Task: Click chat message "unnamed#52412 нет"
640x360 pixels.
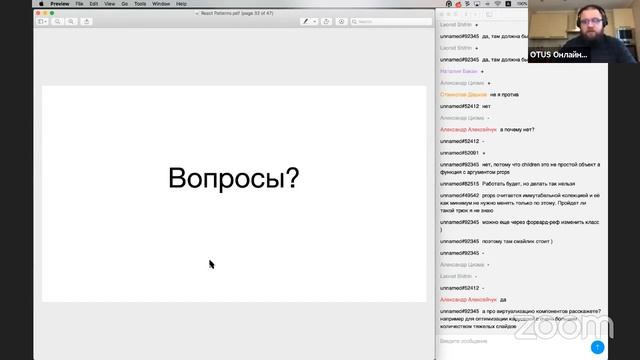Action: (465, 107)
